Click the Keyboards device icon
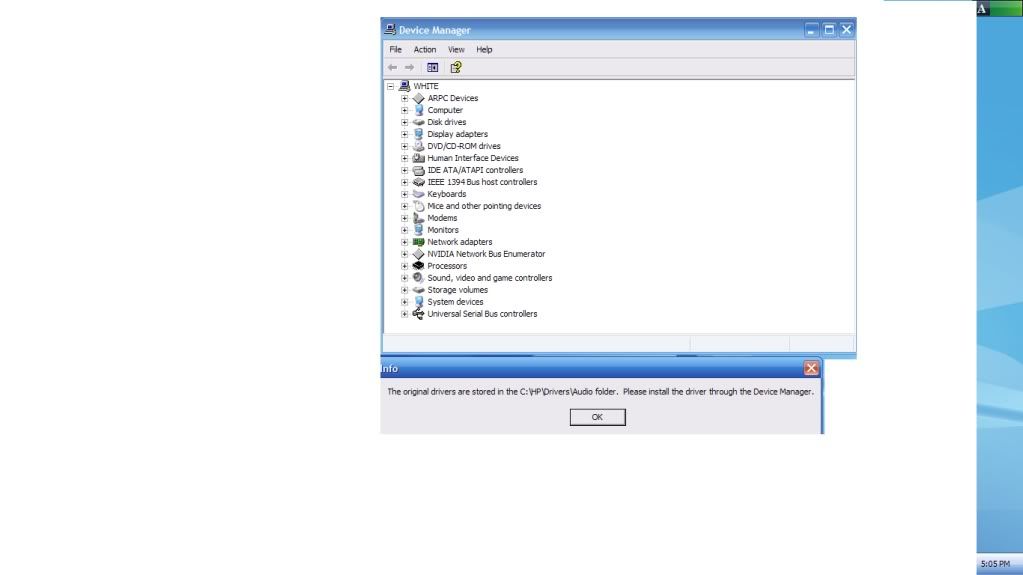1023x575 pixels. coord(419,194)
